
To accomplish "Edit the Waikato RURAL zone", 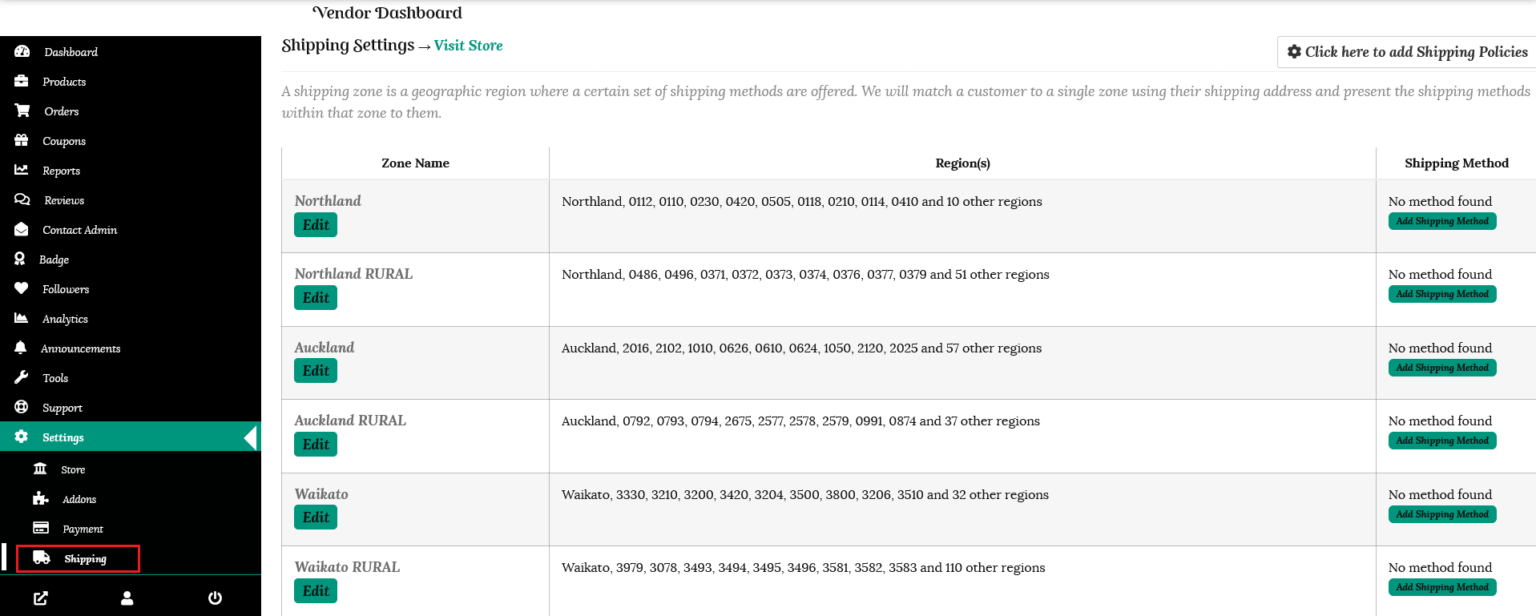I will coord(315,590).
